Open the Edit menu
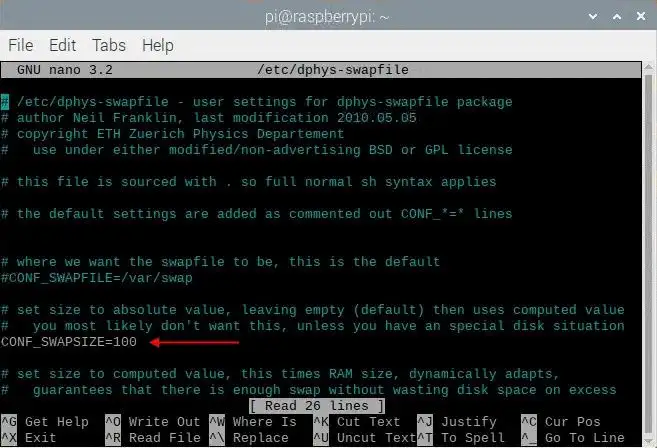 62,45
